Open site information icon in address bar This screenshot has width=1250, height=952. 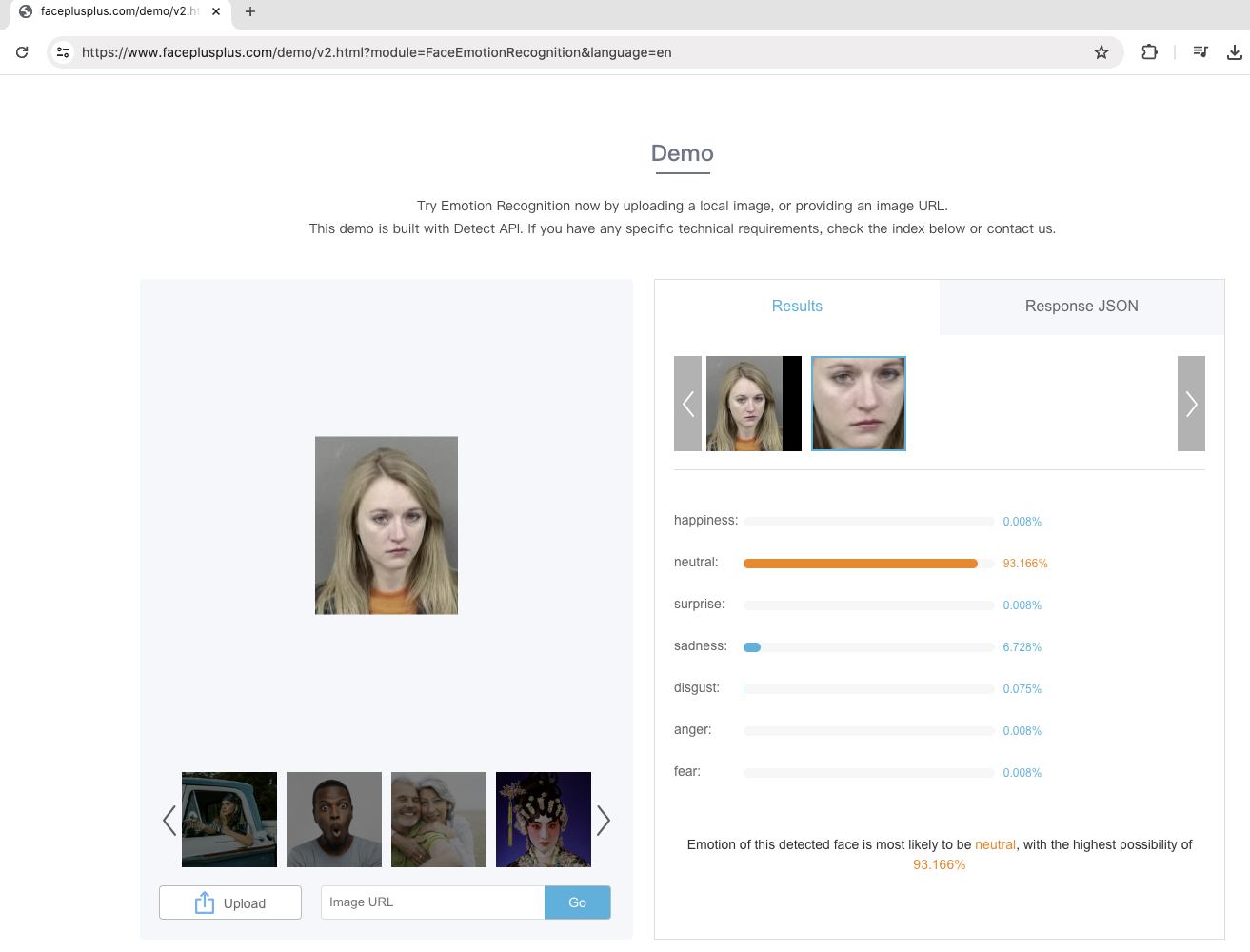point(63,52)
